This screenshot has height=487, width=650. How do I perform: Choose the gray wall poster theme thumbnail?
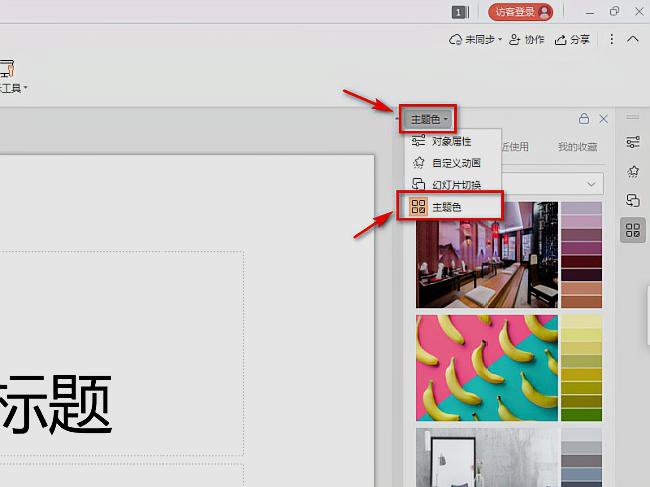point(487,458)
